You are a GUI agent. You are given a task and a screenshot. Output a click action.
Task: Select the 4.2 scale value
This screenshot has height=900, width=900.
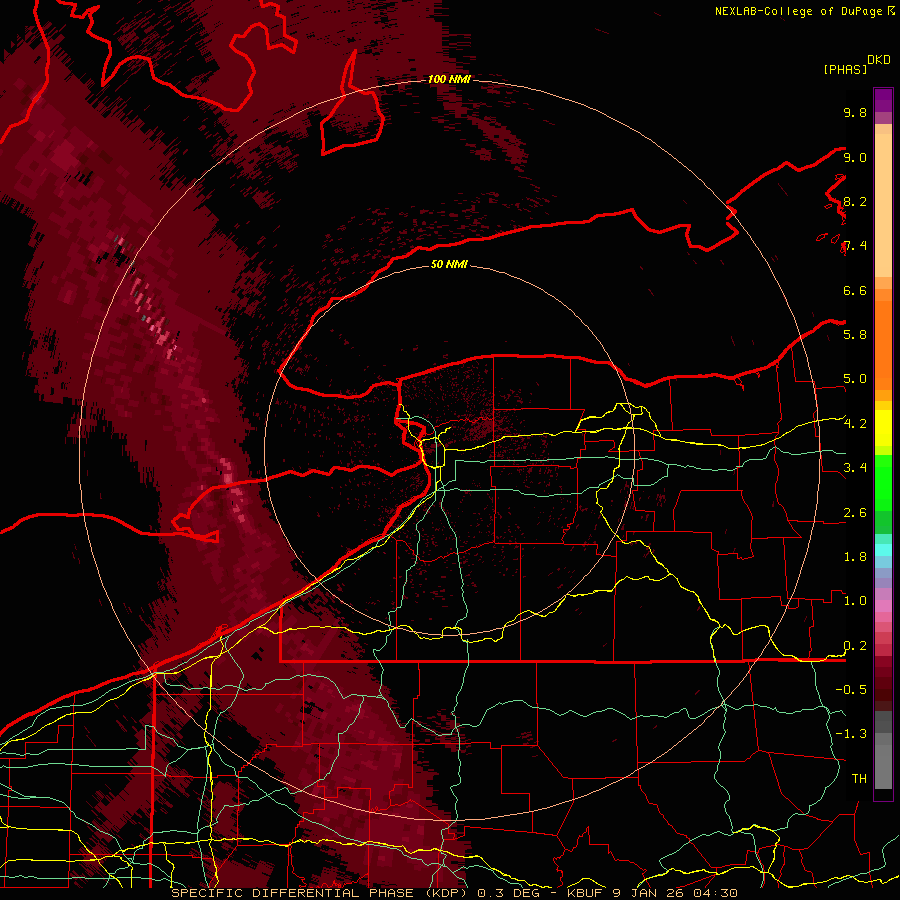click(855, 424)
